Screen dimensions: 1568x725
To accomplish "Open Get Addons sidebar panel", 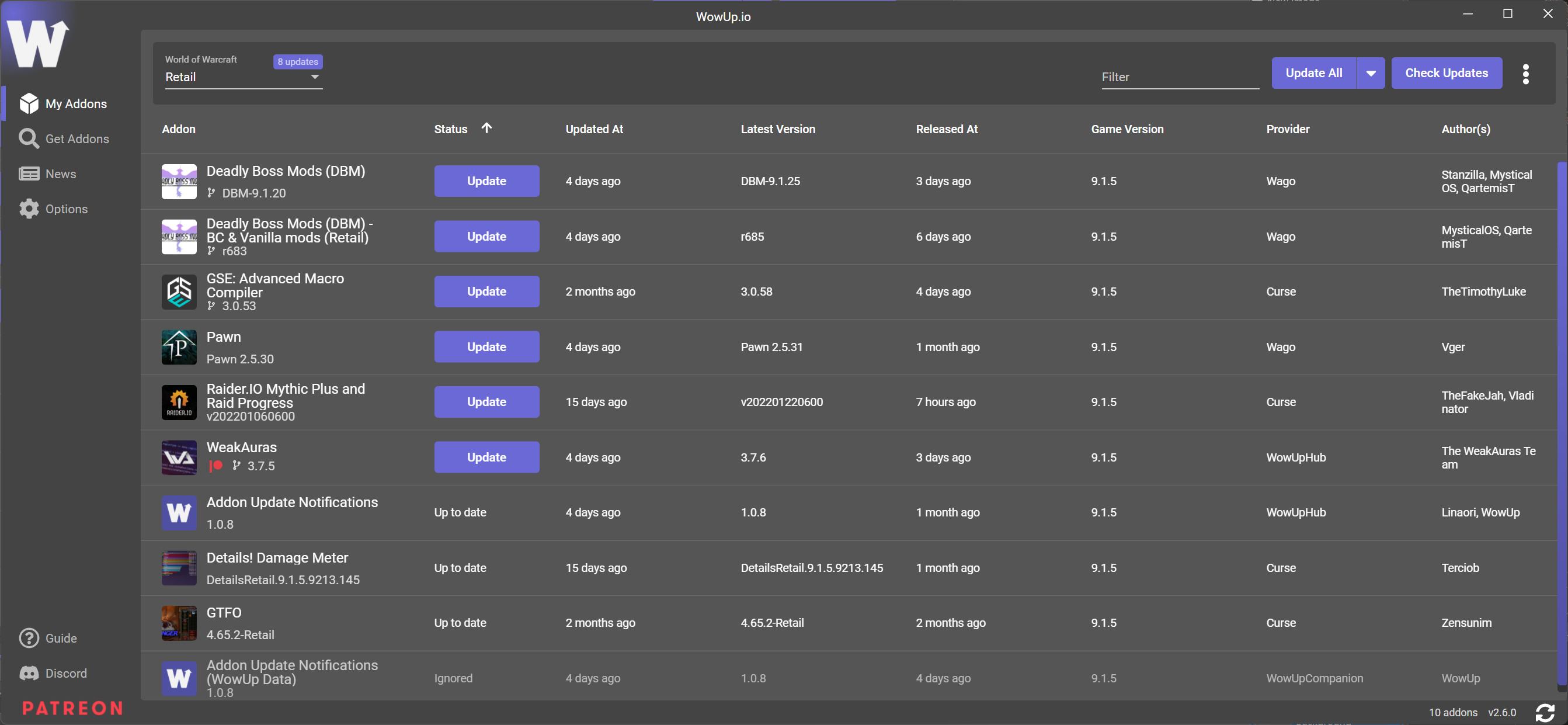I will click(x=76, y=137).
